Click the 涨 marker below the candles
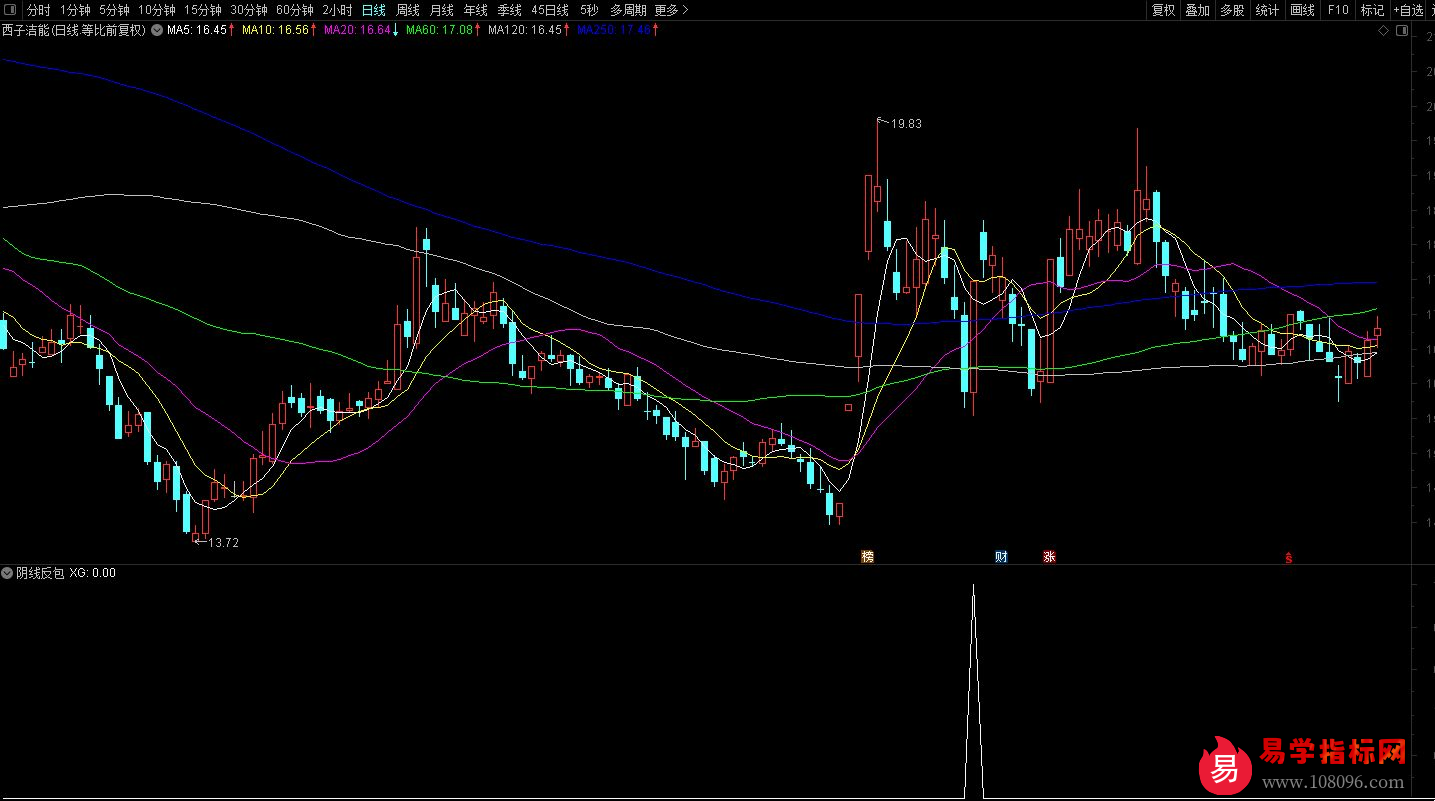This screenshot has width=1435, height=801. coord(1049,556)
